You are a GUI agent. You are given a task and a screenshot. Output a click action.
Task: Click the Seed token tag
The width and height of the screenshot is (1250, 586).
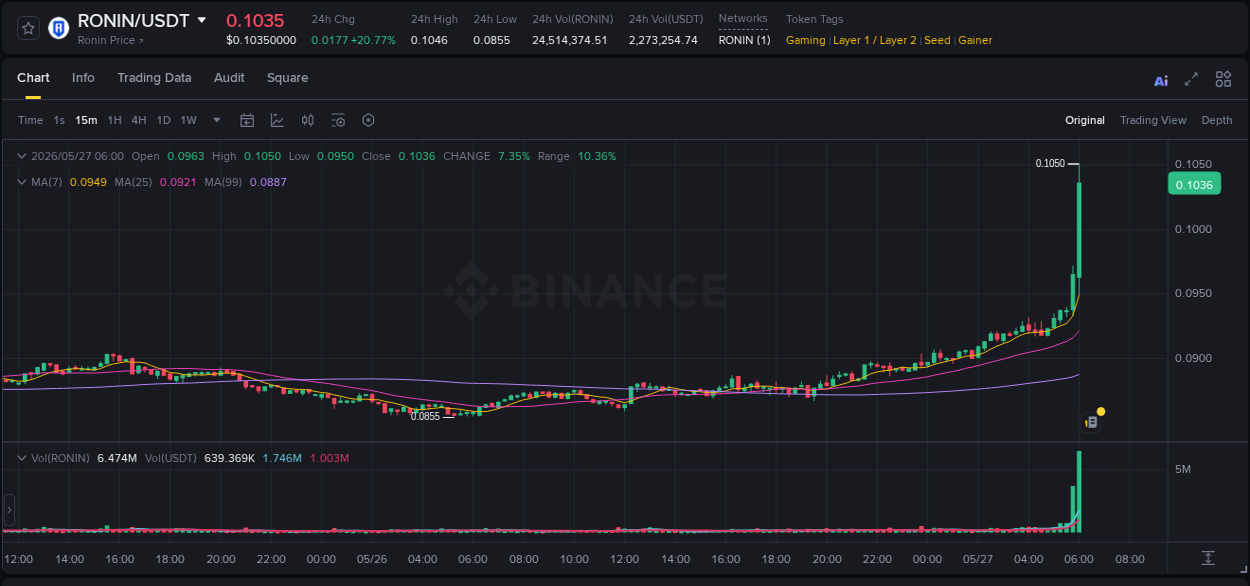point(937,40)
